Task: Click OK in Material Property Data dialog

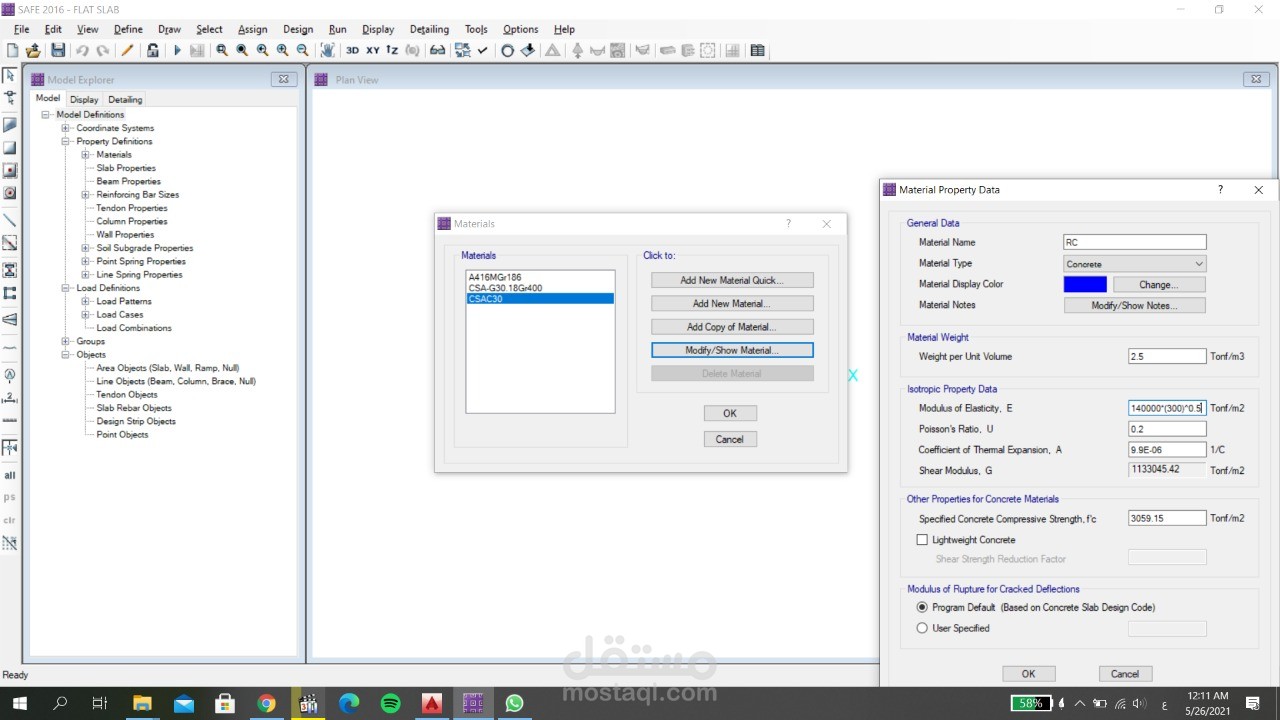Action: coord(1028,674)
